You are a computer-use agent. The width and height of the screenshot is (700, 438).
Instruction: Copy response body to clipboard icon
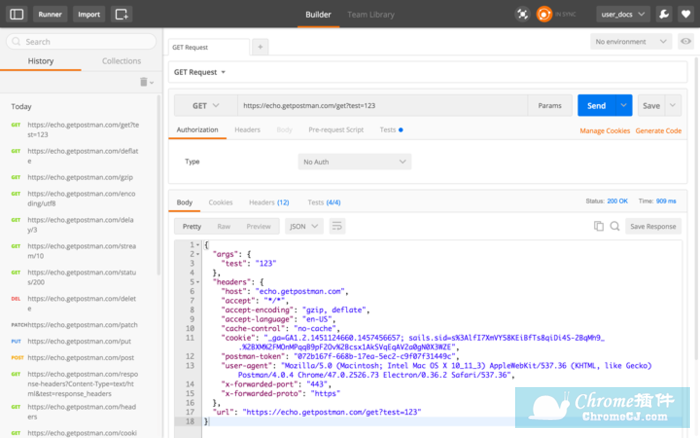(599, 226)
